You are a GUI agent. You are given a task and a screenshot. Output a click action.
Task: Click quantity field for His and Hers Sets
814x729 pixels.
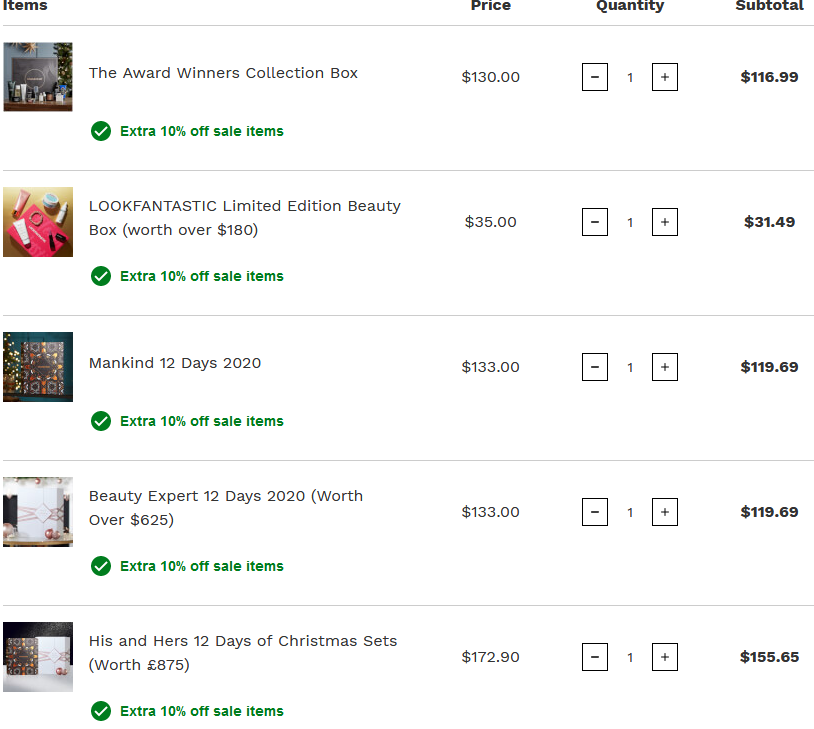[x=630, y=657]
